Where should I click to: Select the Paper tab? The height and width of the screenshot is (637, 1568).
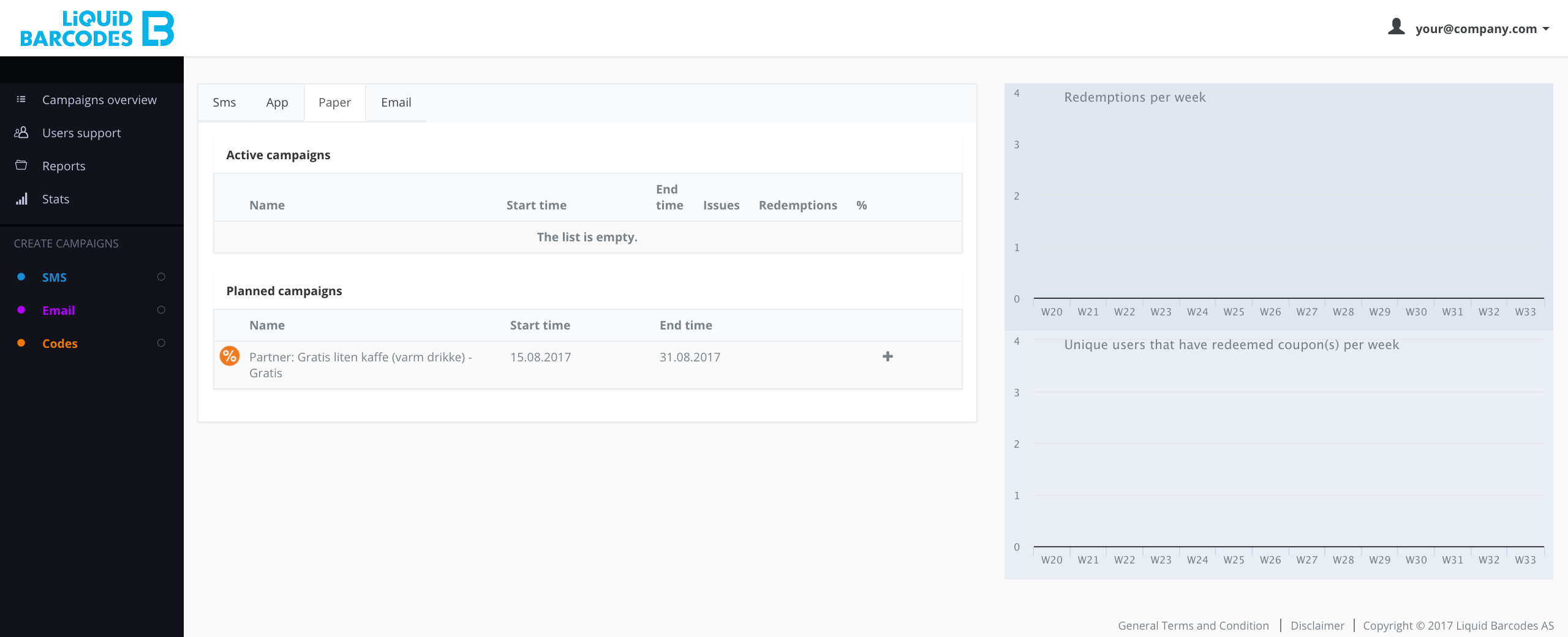334,102
